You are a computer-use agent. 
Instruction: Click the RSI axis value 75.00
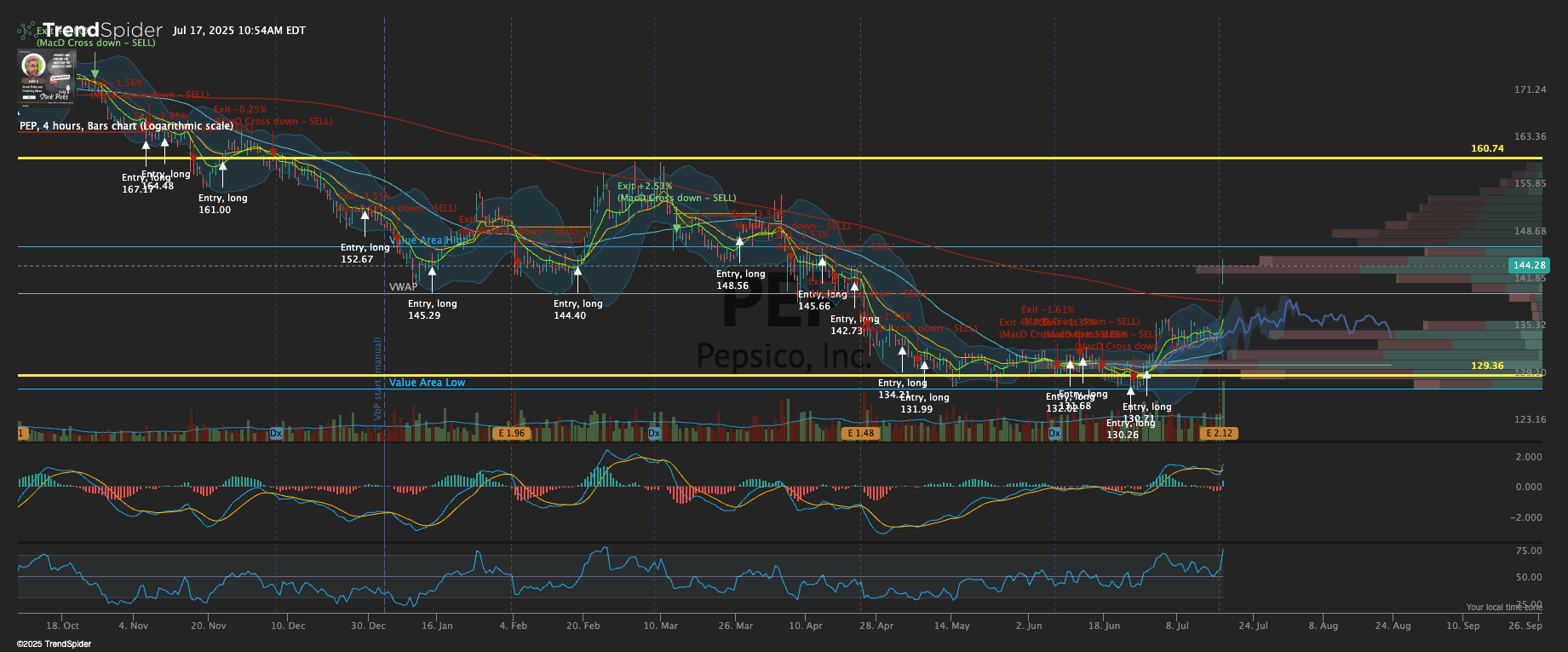click(1529, 551)
